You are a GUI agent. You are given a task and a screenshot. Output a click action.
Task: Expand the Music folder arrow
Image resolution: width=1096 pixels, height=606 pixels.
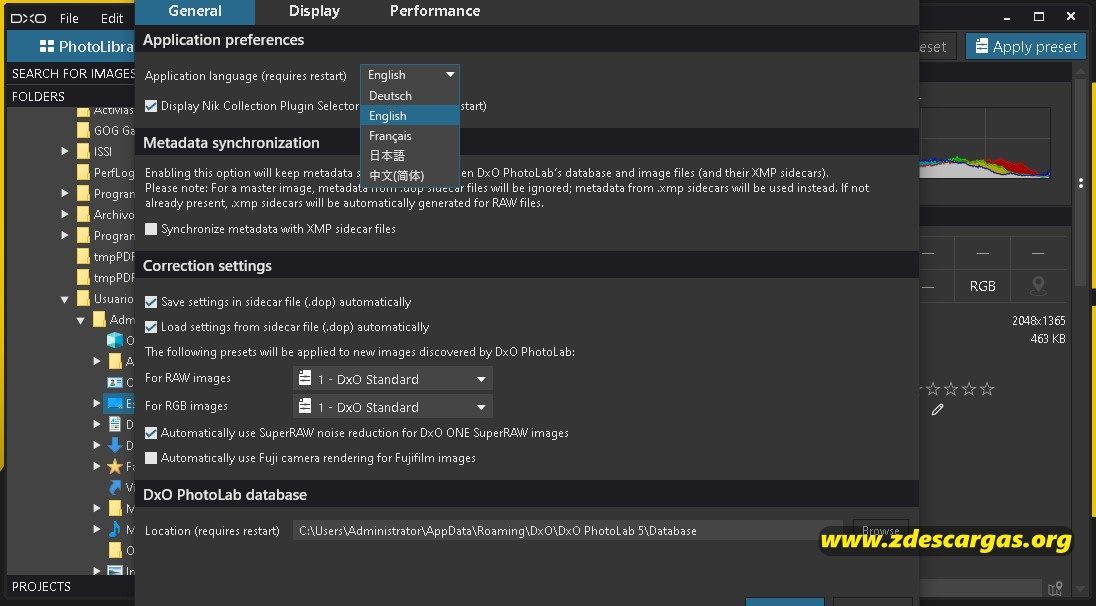(x=97, y=529)
